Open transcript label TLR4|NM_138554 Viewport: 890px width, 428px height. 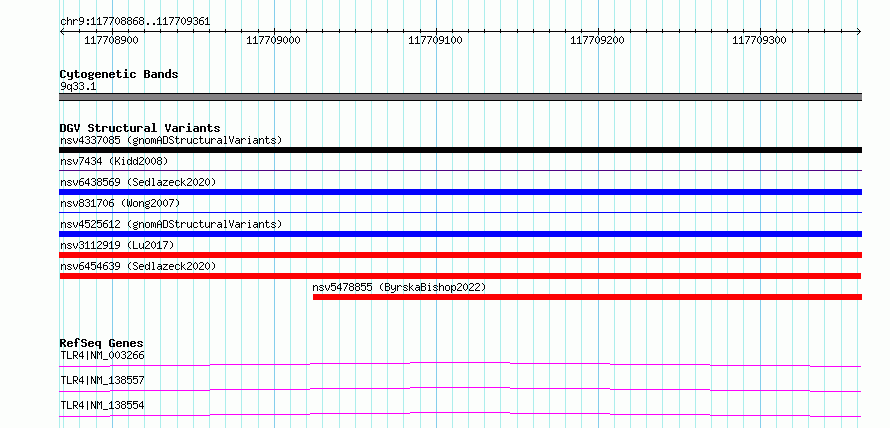102,405
